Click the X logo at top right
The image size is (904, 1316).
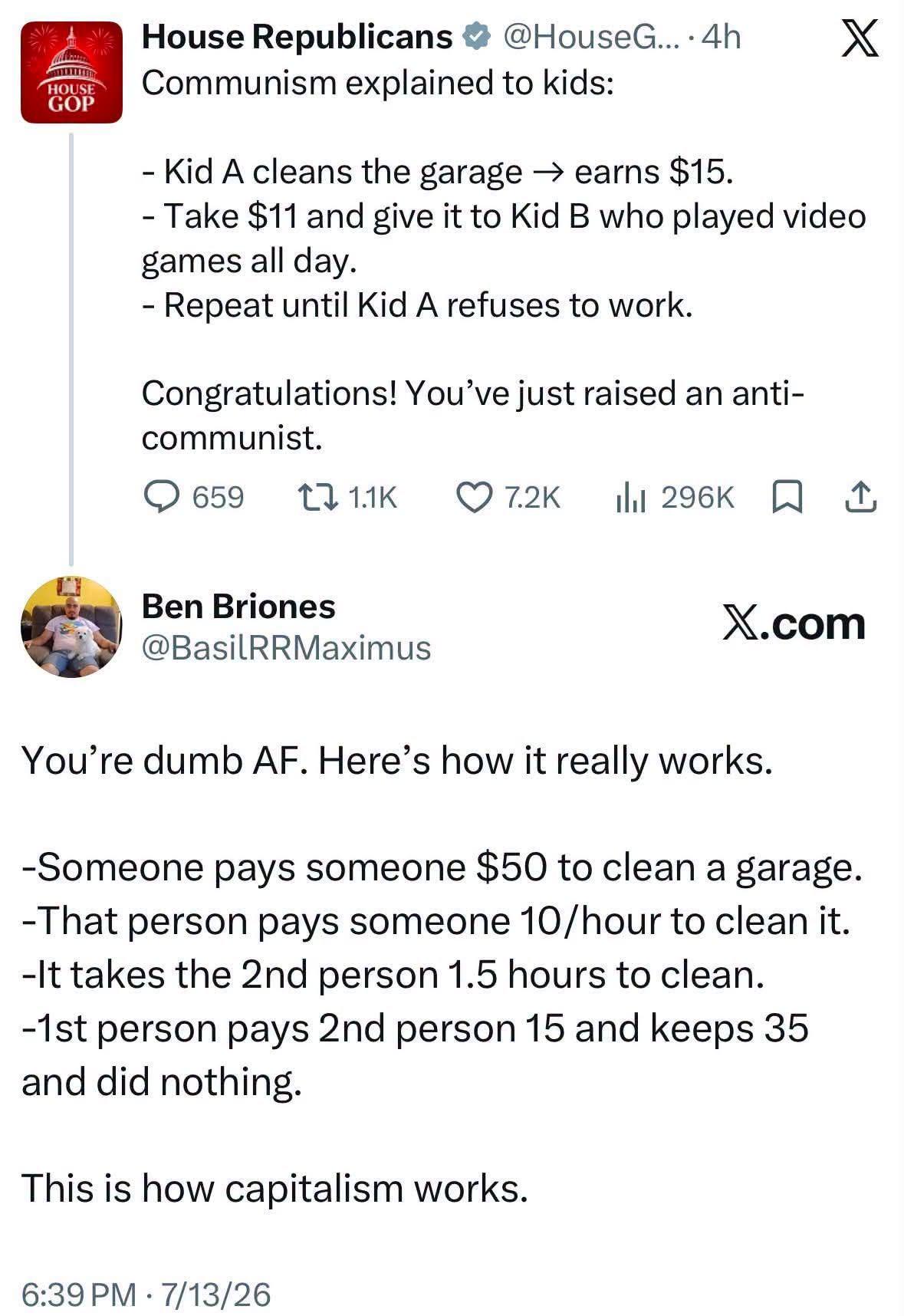coord(860,38)
